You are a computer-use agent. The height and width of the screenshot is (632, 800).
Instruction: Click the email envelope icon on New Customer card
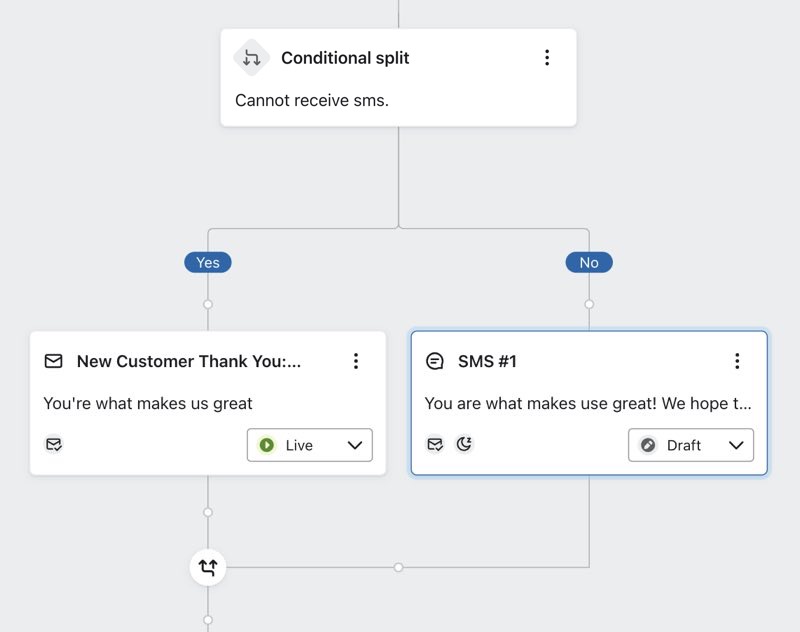[54, 361]
